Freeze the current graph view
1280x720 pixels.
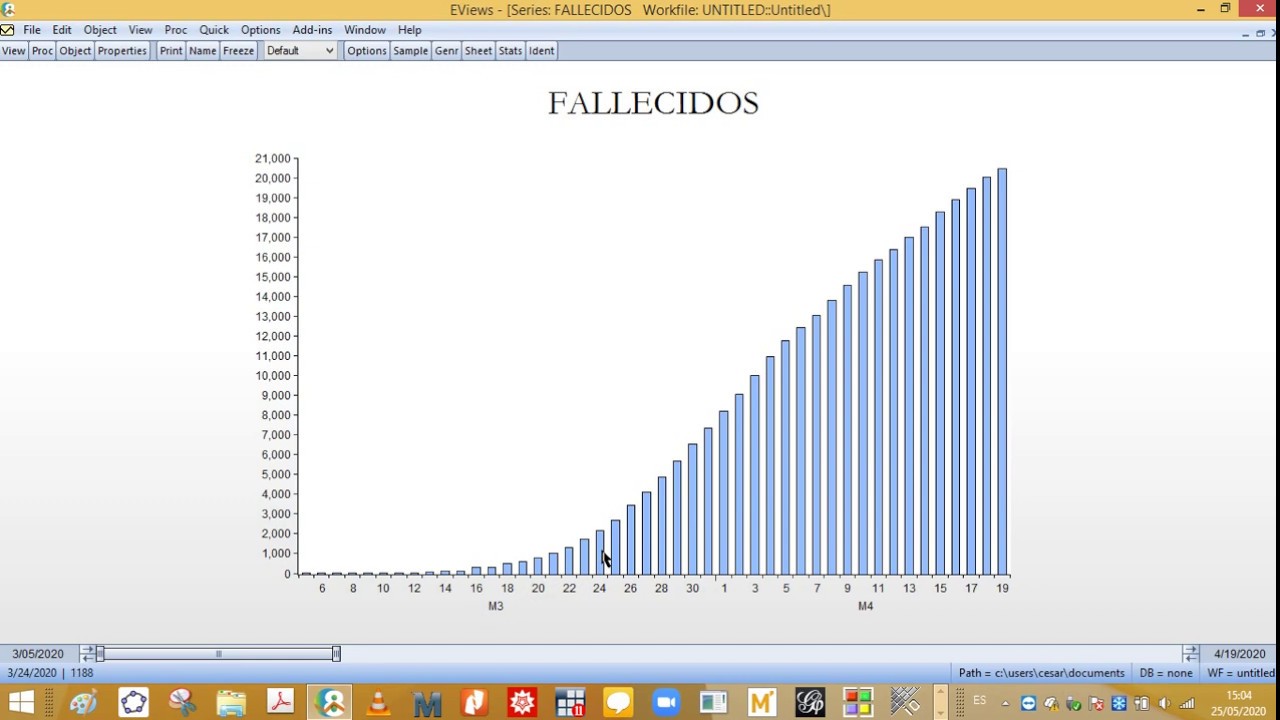[x=238, y=51]
